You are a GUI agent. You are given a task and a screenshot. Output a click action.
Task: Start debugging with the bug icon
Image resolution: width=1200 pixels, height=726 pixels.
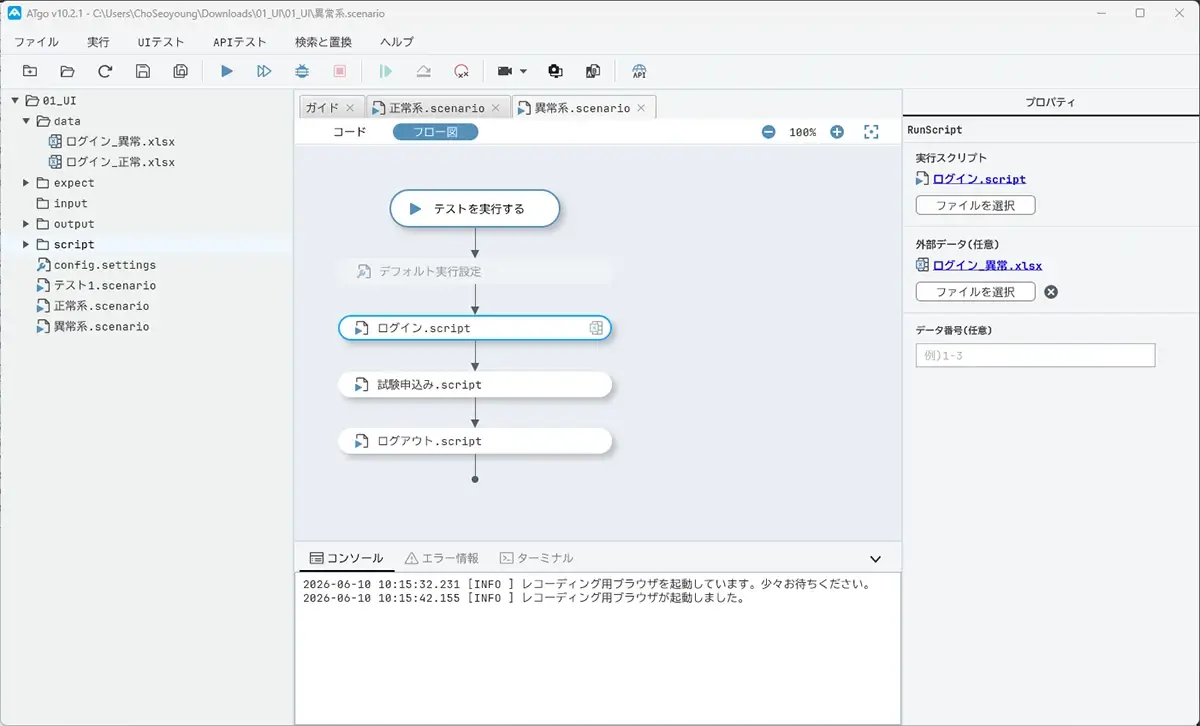[x=302, y=71]
